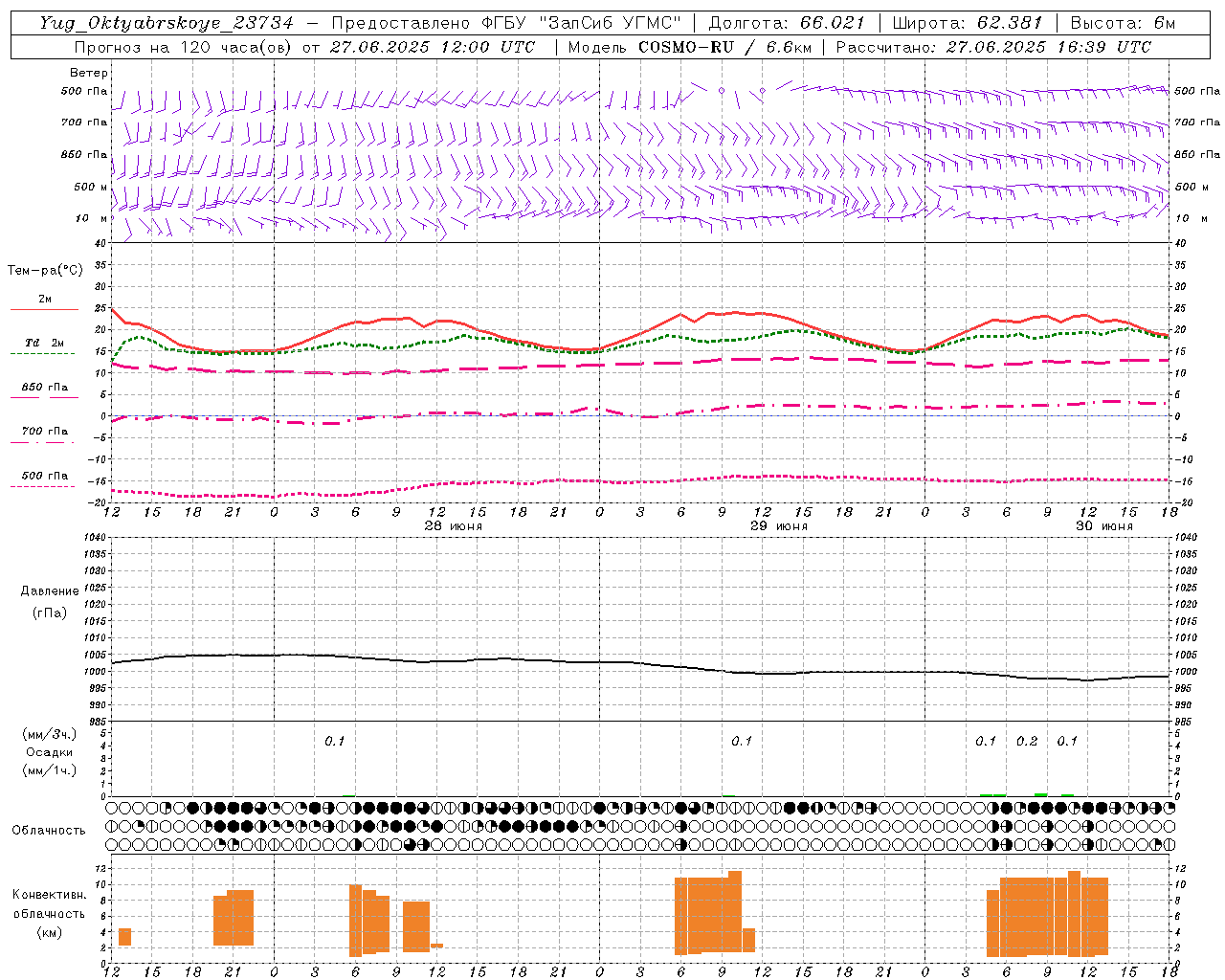1225x980 pixels.
Task: Click the black pressure curve line
Action: [641, 664]
